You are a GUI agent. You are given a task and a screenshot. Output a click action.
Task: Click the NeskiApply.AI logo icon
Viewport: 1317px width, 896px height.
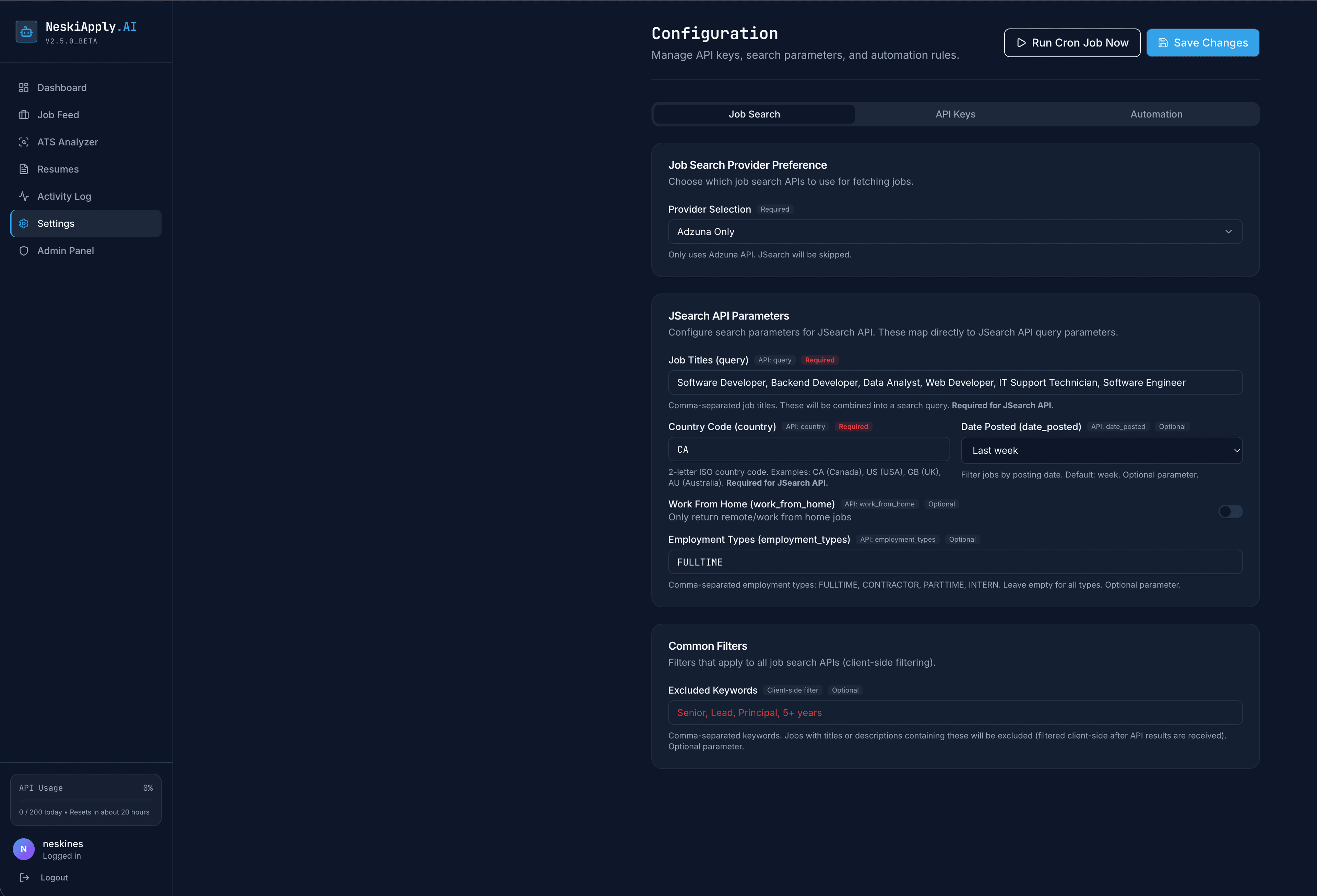(26, 31)
